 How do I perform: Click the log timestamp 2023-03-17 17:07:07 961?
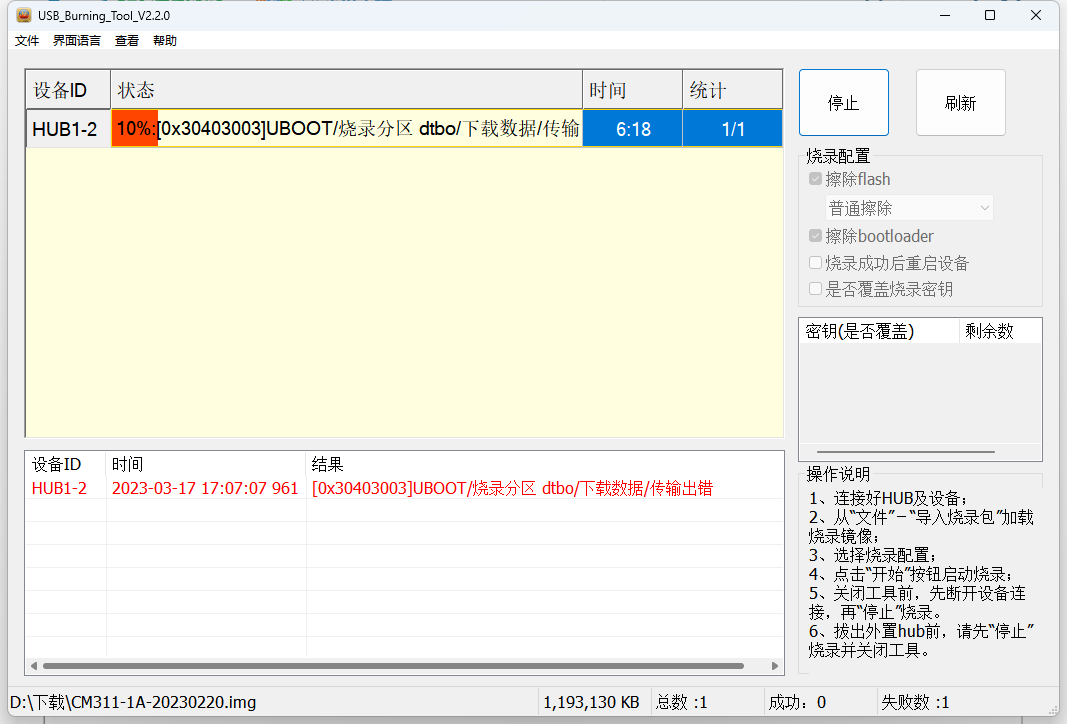click(x=205, y=489)
